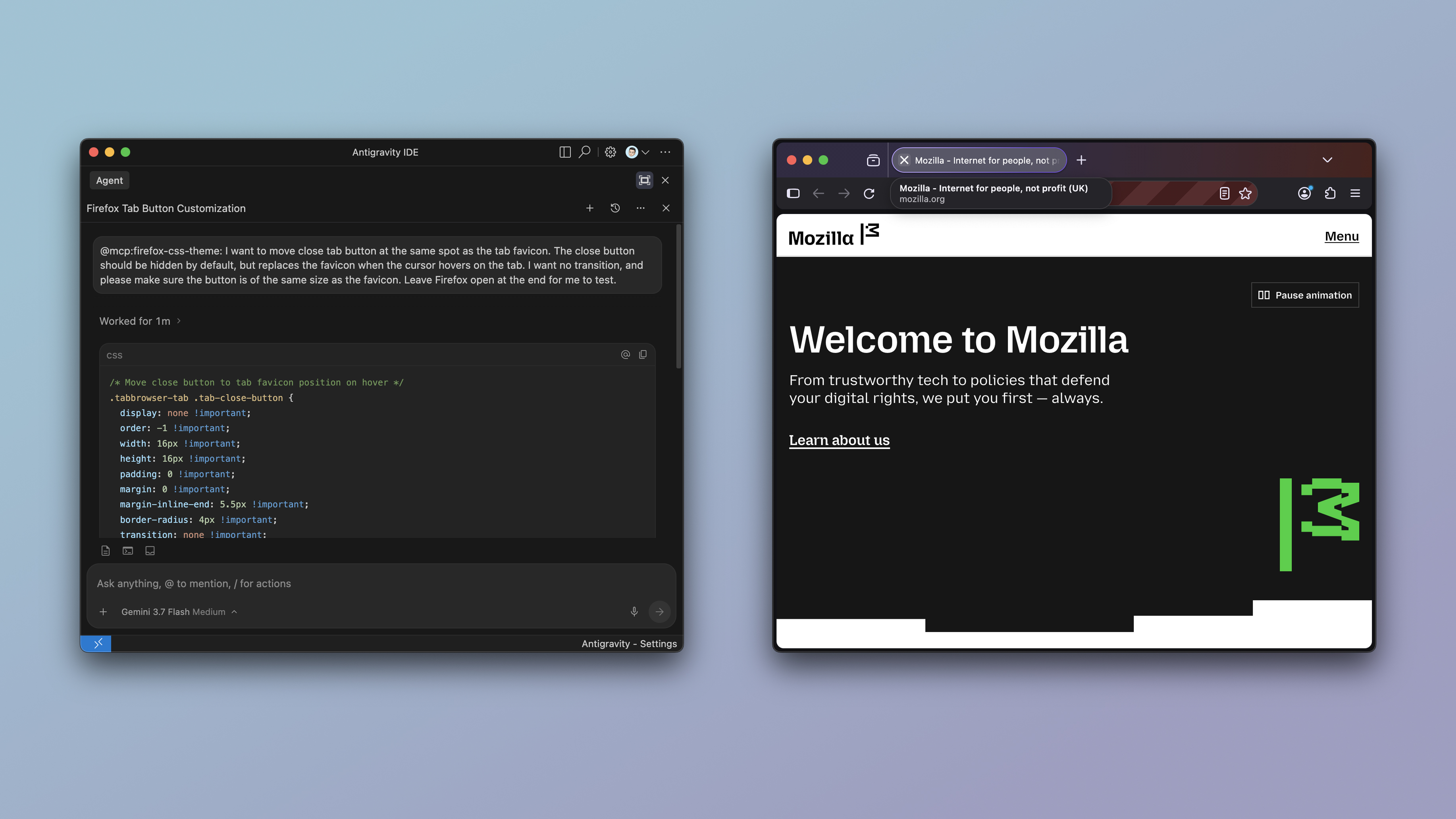
Task: Click the Mozilla logo on the page
Action: click(x=834, y=235)
